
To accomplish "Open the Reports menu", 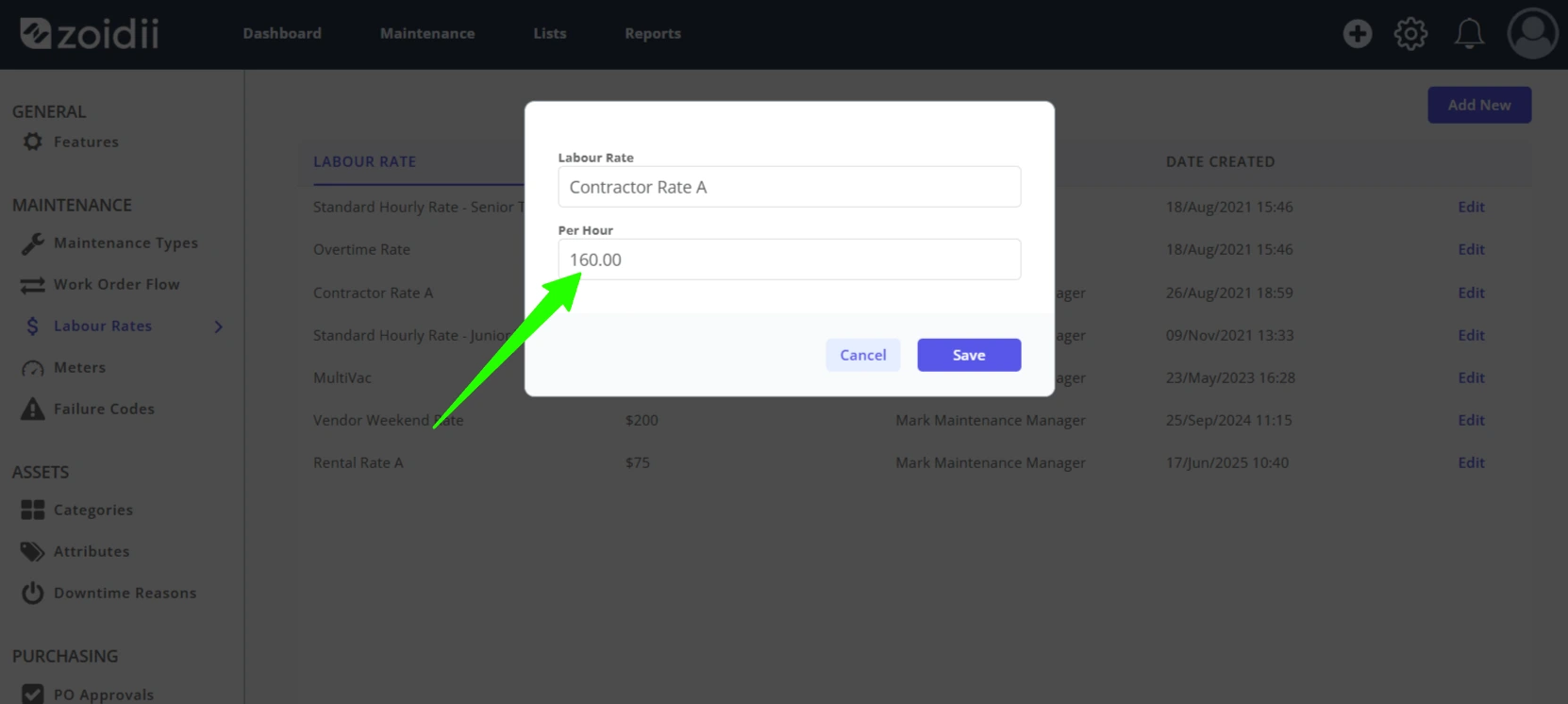I will (653, 33).
